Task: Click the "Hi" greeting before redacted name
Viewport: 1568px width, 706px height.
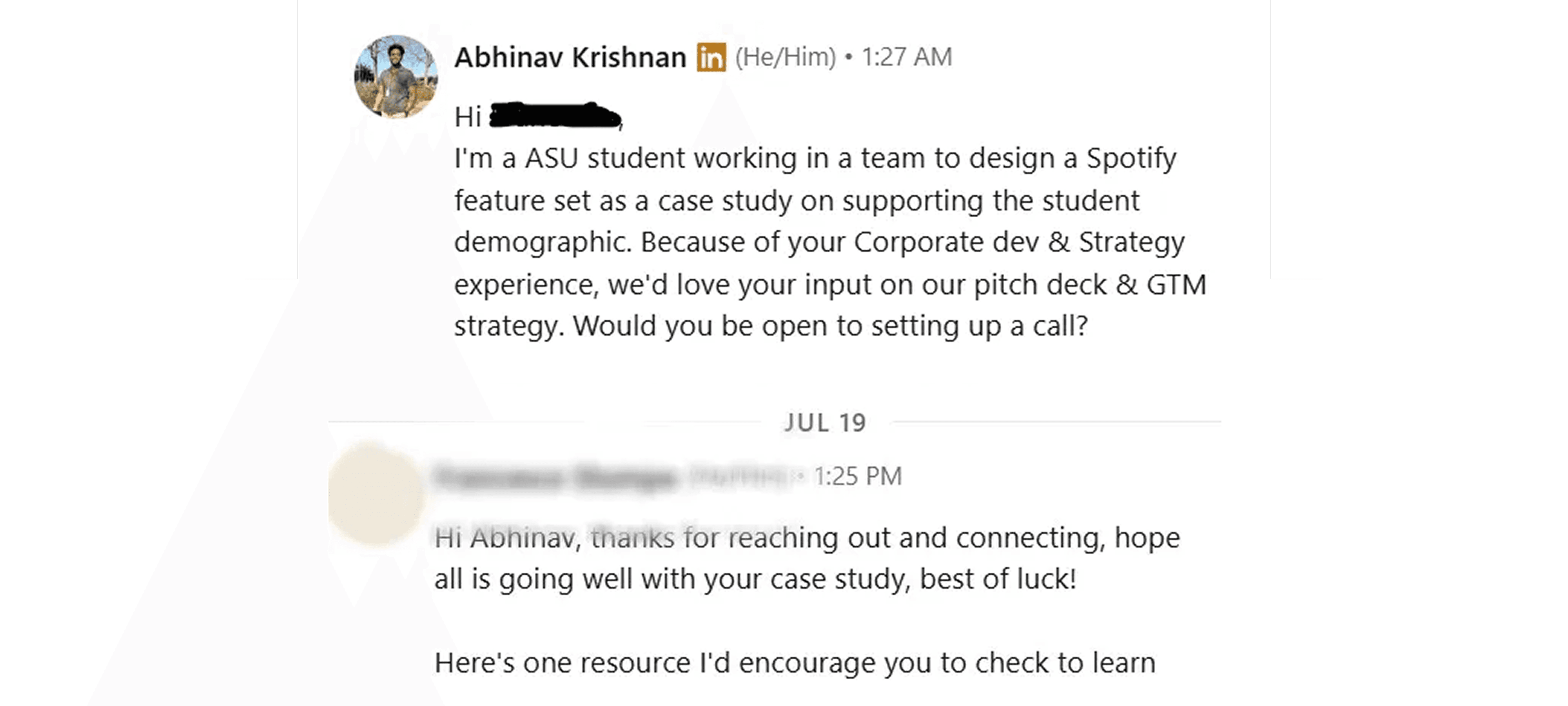Action: (468, 117)
